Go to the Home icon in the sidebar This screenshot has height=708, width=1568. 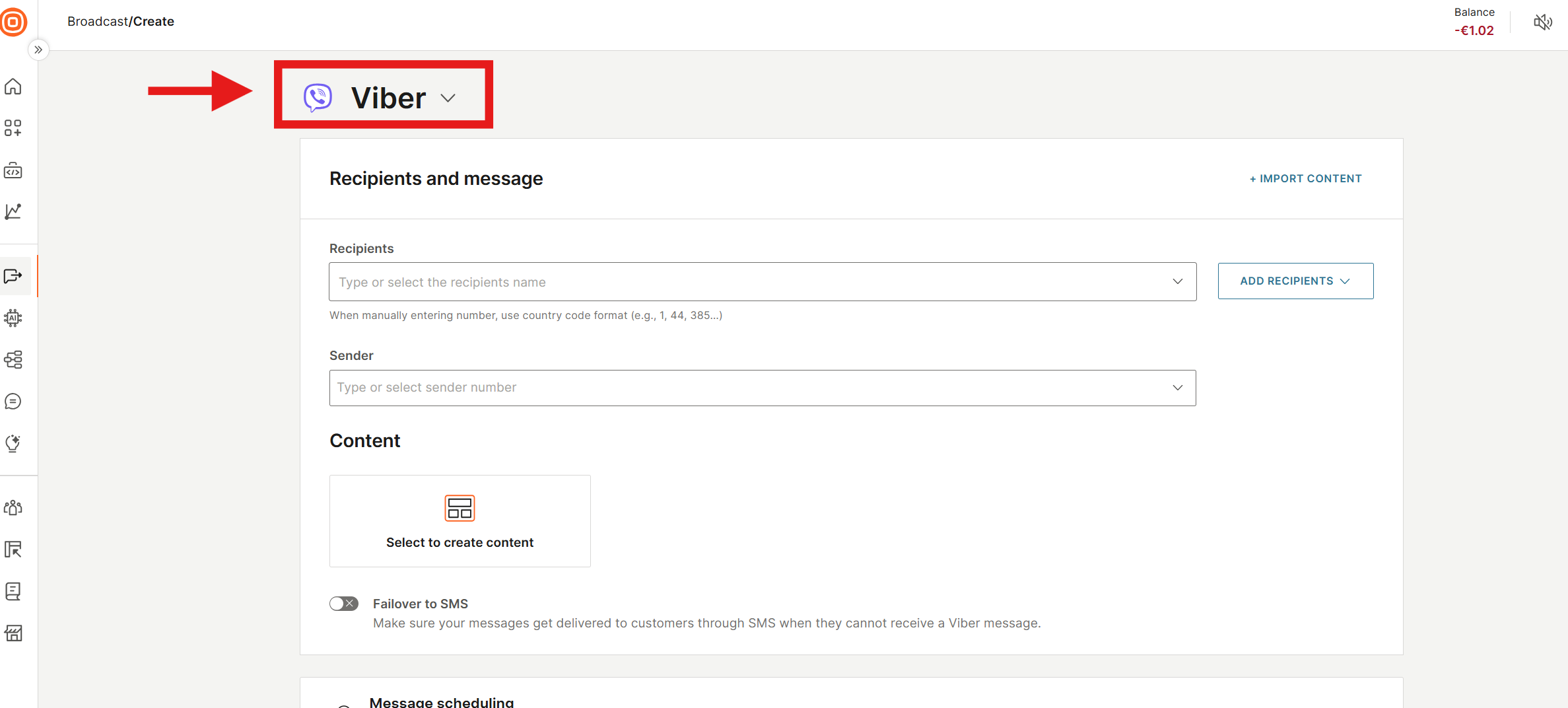(x=13, y=87)
